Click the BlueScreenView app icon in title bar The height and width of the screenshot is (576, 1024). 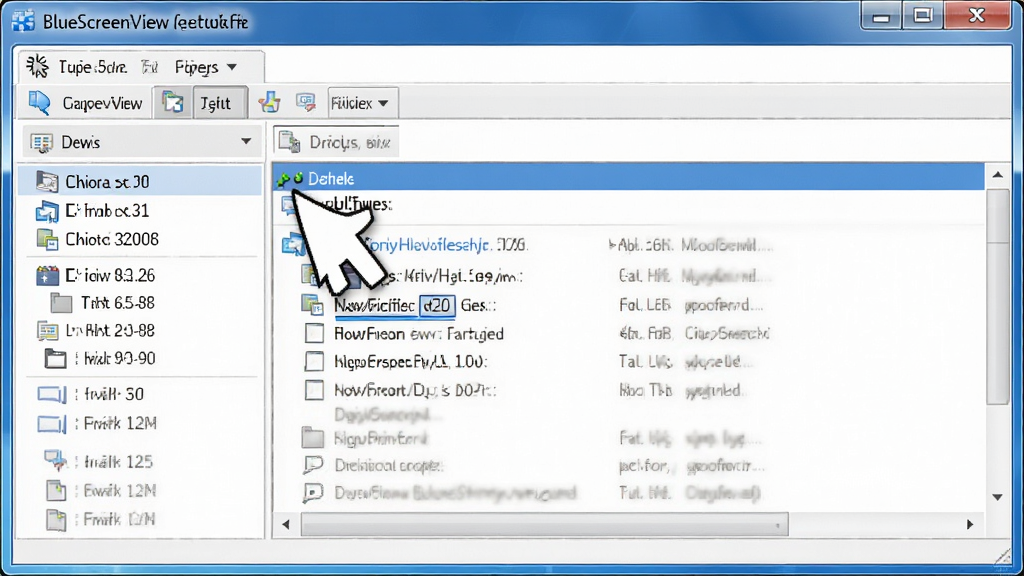click(x=23, y=21)
